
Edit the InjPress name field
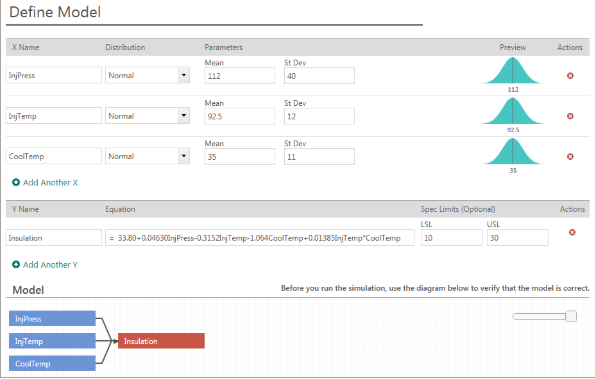pos(54,75)
